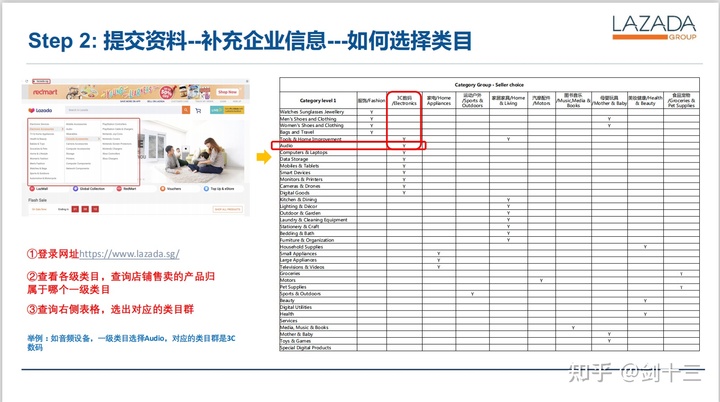This screenshot has width=720, height=402.
Task: Click the Cameras & Drones row label
Action: click(300, 186)
